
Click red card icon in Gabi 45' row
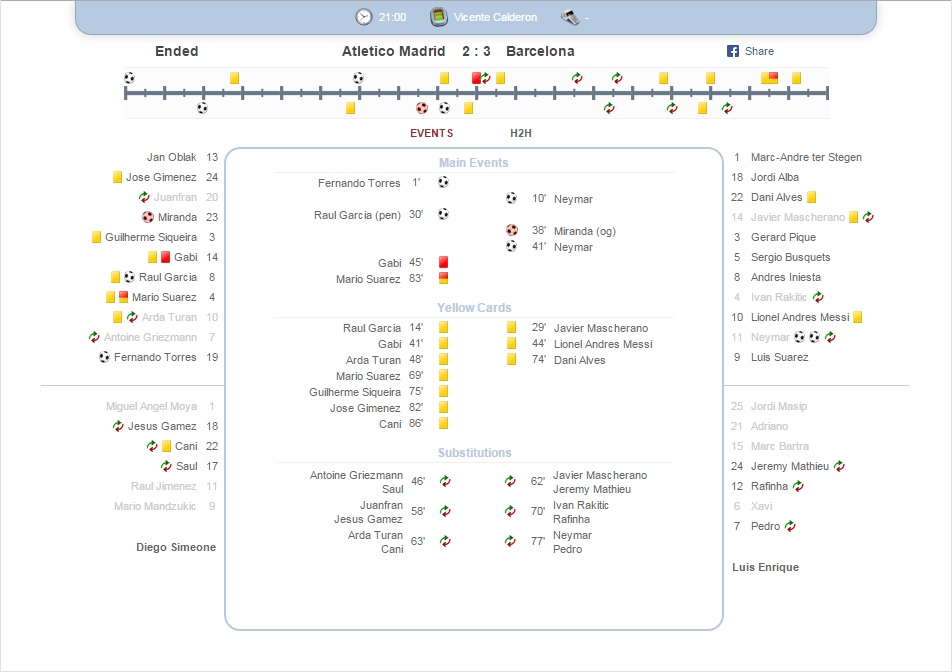[x=443, y=262]
